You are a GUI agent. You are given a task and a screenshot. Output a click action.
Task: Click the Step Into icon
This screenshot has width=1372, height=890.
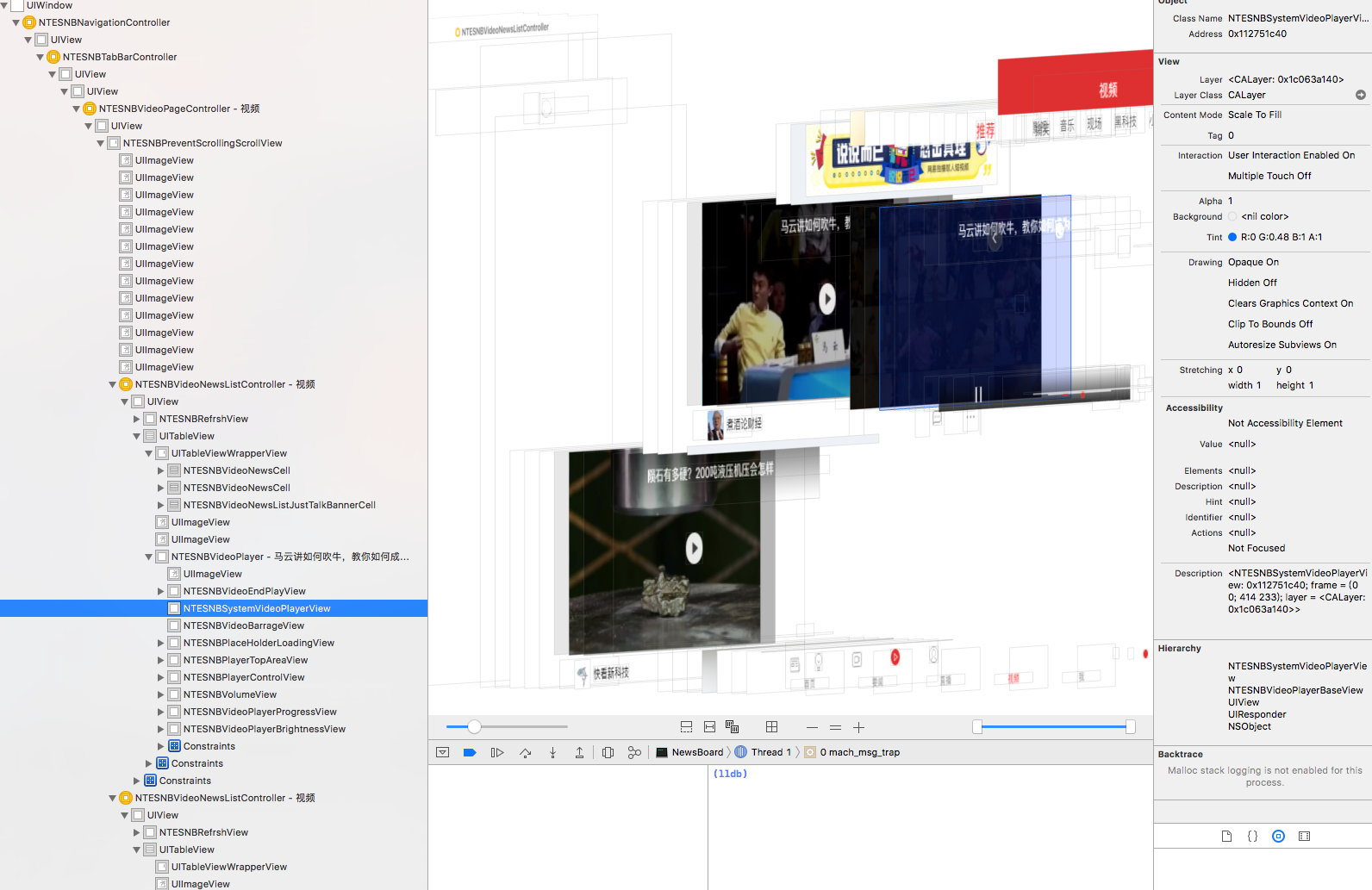click(552, 752)
